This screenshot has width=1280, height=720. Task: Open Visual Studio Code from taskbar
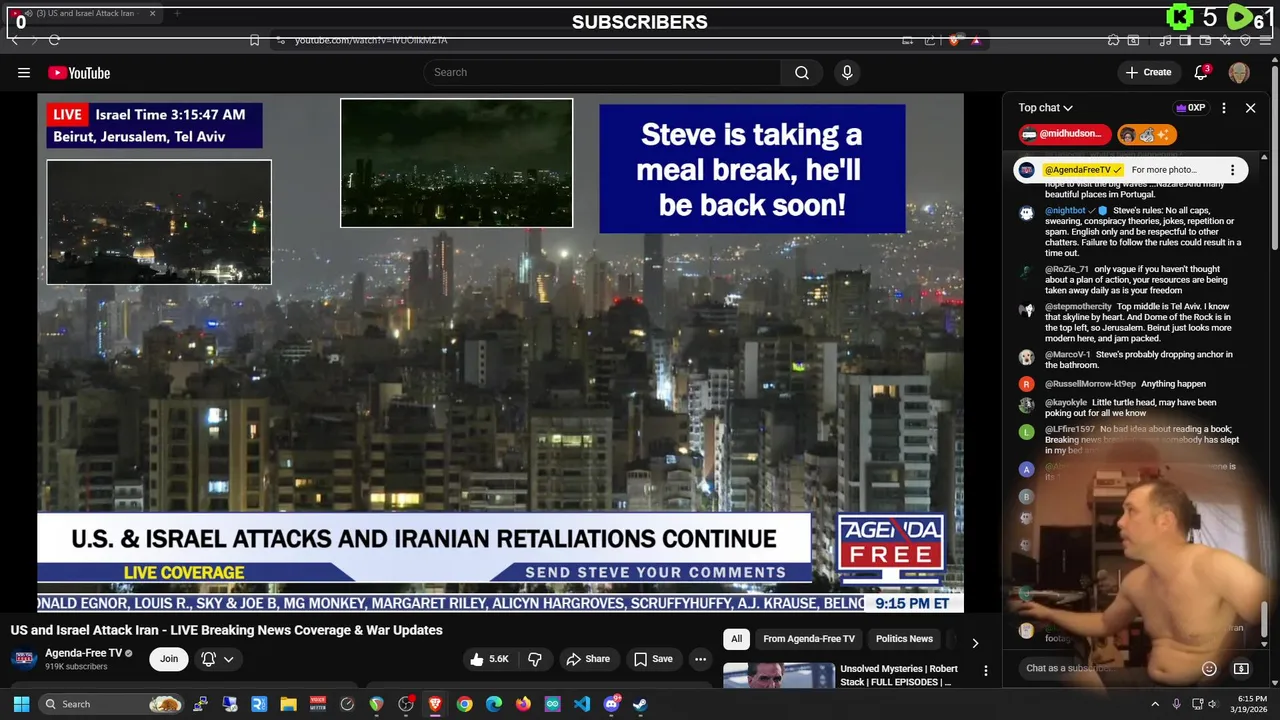(x=582, y=704)
